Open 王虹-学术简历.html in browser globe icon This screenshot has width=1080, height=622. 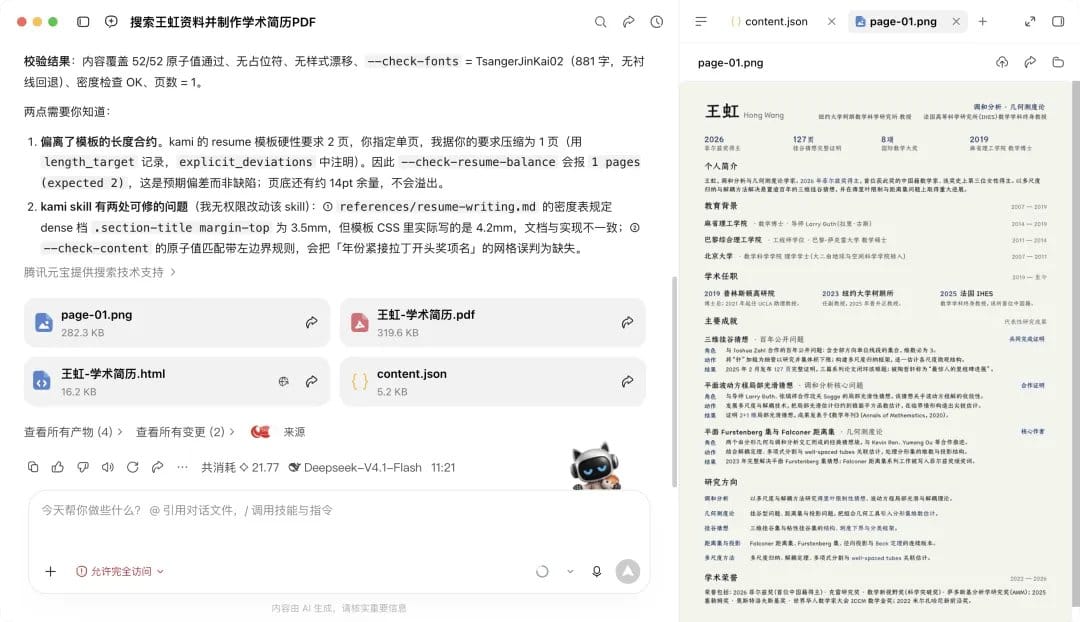[x=283, y=382]
